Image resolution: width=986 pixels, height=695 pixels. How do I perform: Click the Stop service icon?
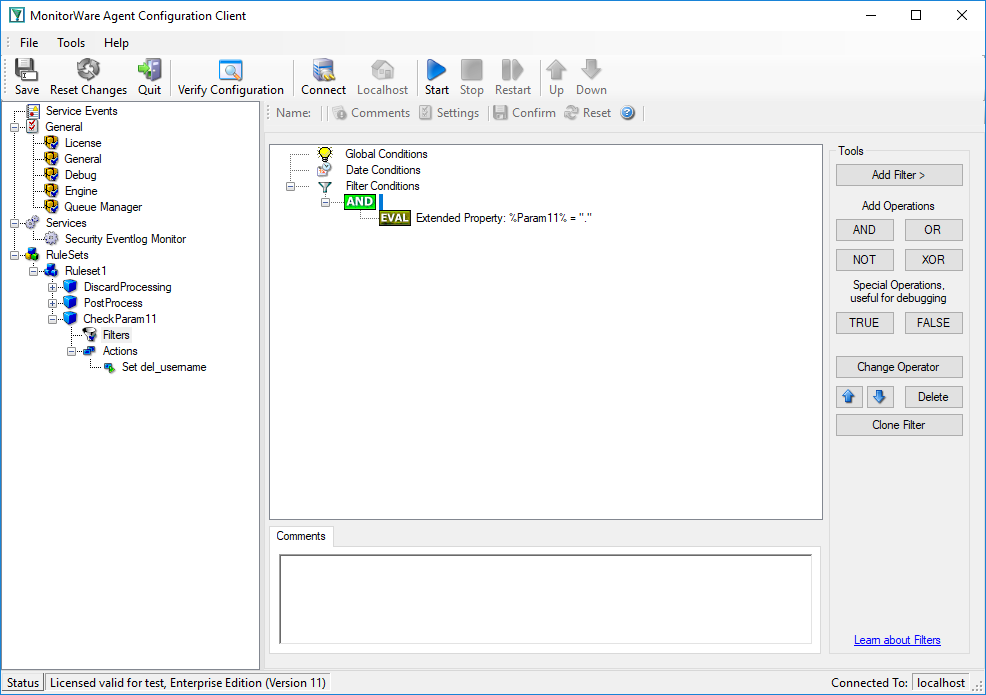coord(472,77)
